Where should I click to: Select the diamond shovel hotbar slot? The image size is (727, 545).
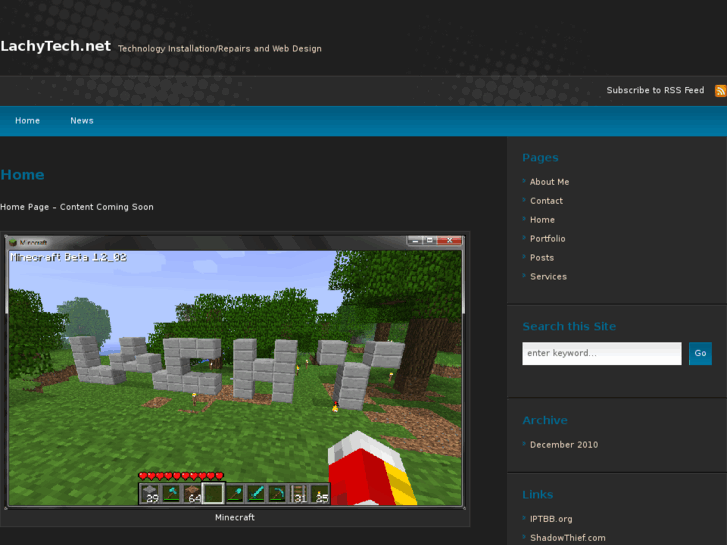(235, 494)
